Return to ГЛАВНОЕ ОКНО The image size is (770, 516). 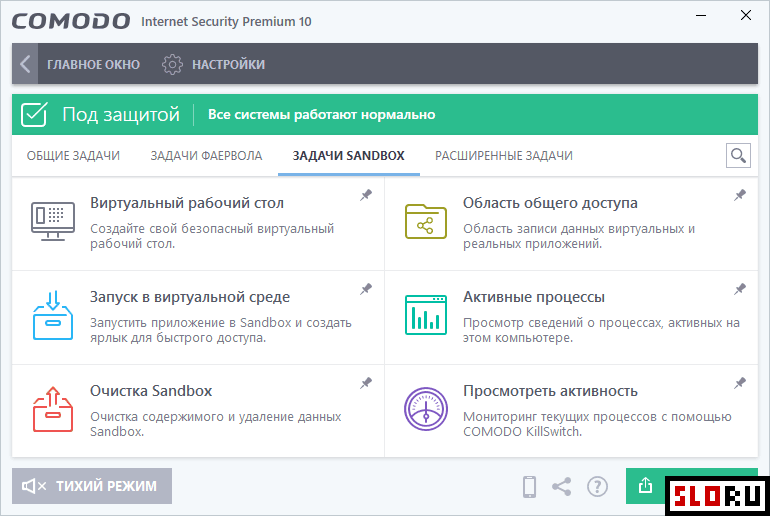pos(93,64)
